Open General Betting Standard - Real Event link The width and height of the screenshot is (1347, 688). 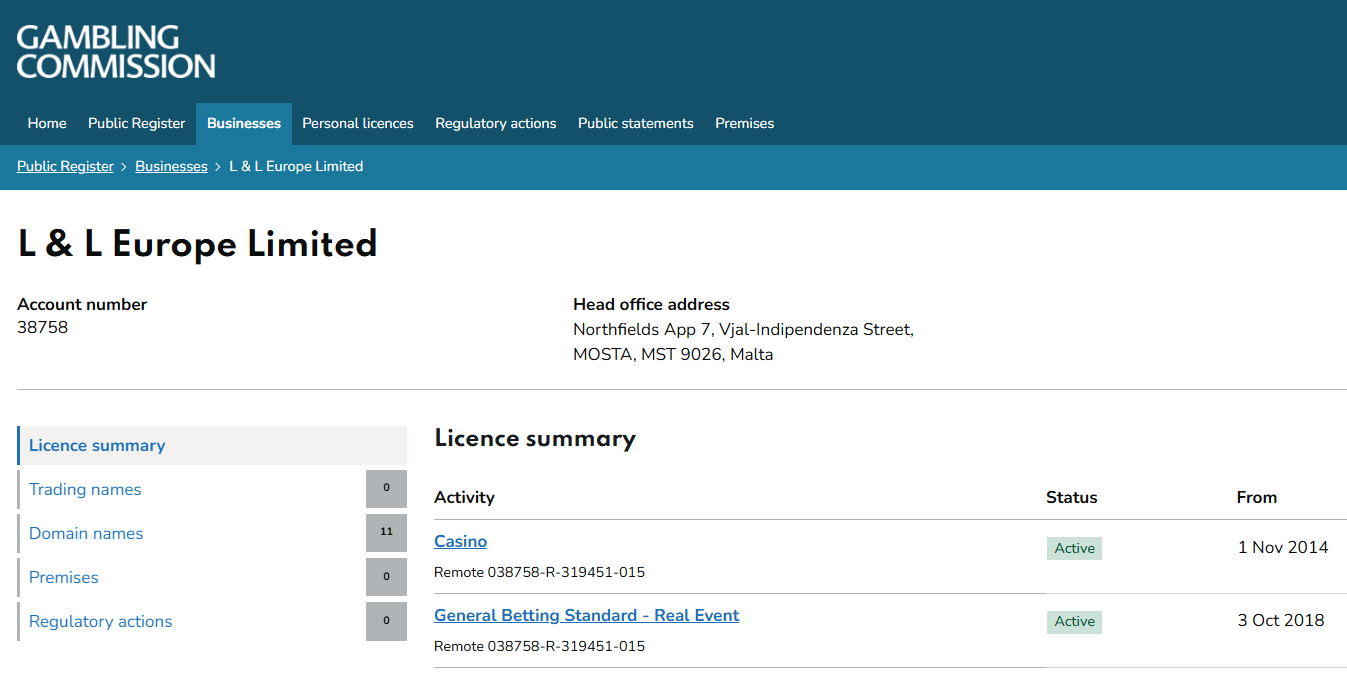point(586,615)
